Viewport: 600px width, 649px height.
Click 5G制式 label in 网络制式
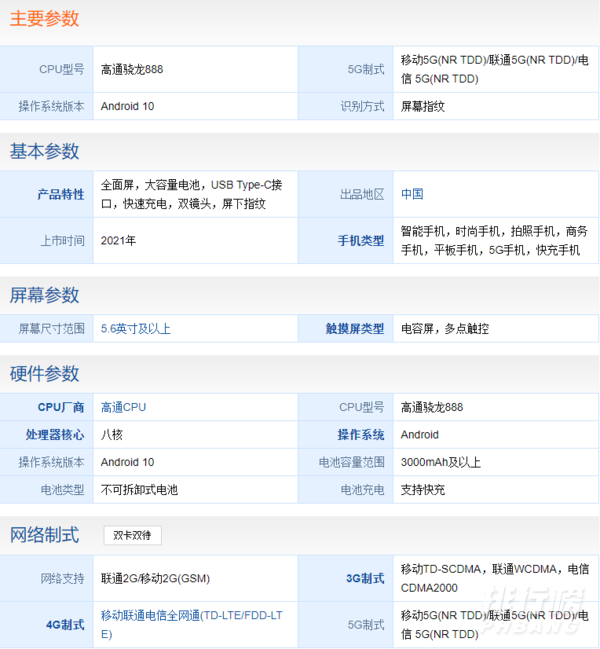click(366, 625)
